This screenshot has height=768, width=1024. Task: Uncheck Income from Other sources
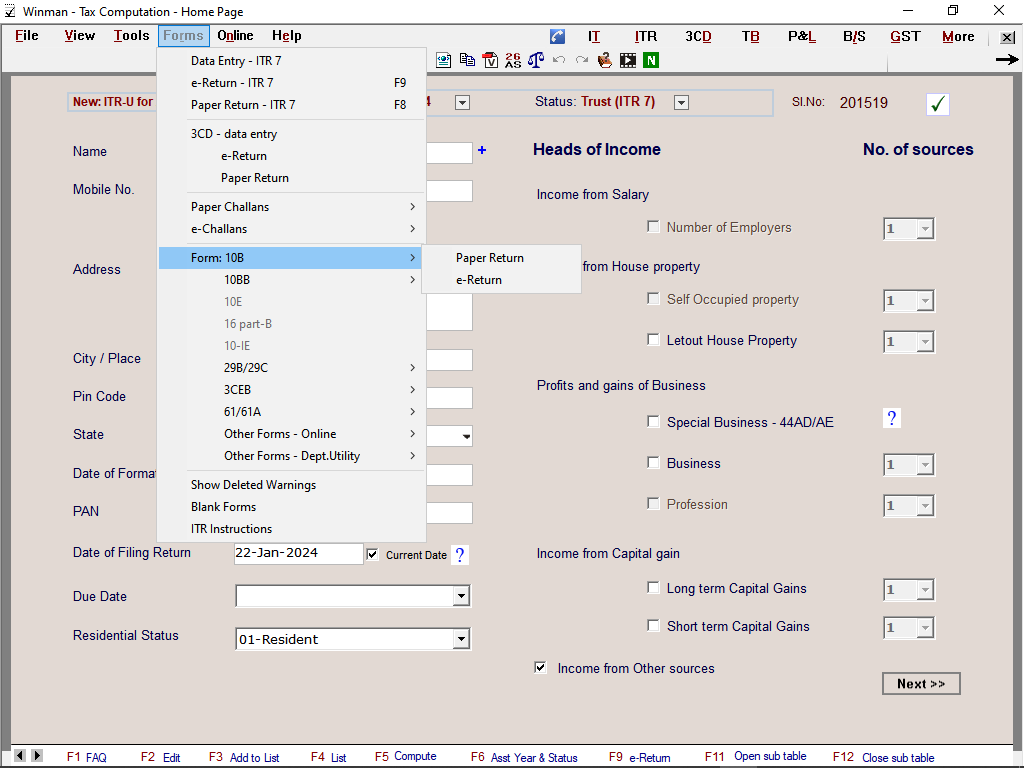click(541, 667)
